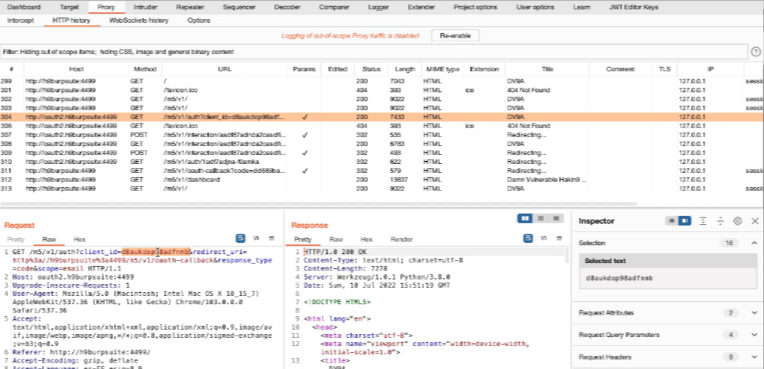Sort history by MIME type column
This screenshot has width=764, height=369.
[x=442, y=69]
